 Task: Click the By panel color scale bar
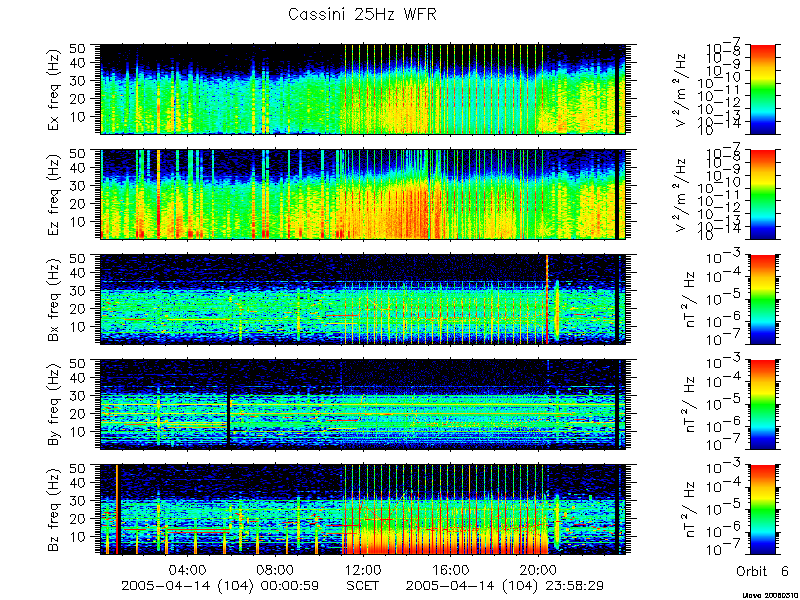coord(762,405)
